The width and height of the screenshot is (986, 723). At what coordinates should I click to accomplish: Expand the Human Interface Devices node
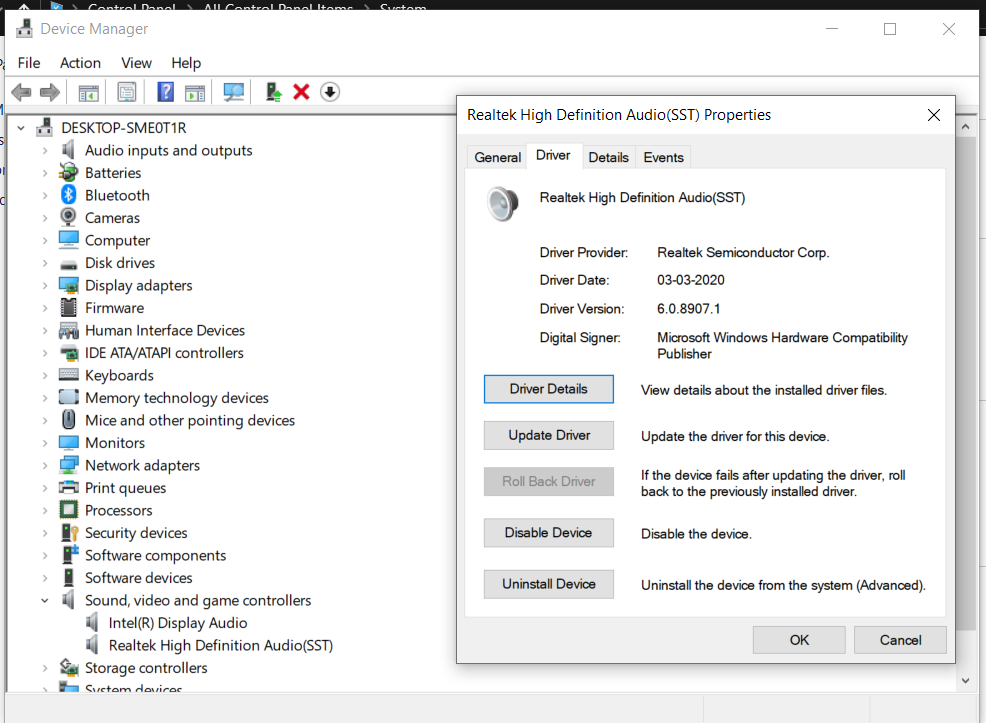click(45, 330)
